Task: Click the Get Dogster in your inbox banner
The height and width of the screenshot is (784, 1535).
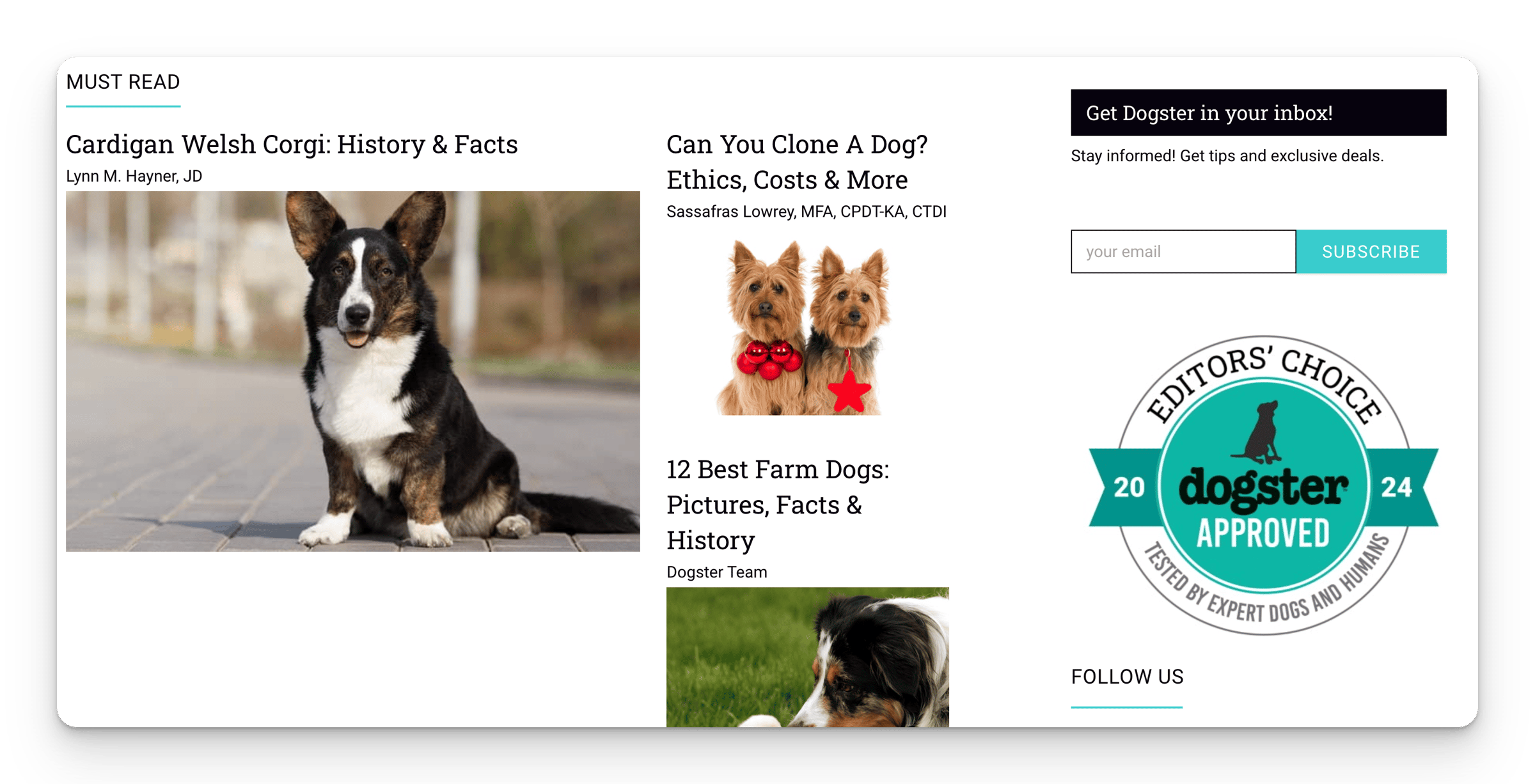Action: (x=1259, y=113)
